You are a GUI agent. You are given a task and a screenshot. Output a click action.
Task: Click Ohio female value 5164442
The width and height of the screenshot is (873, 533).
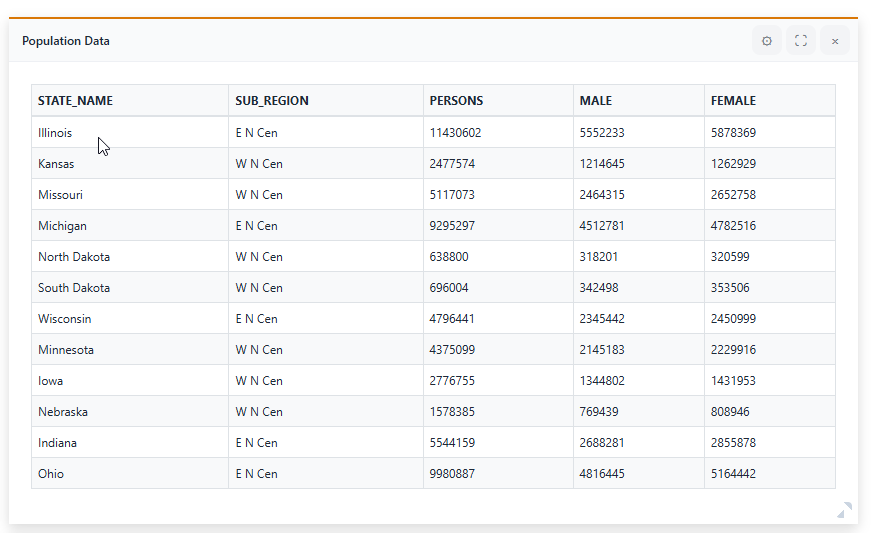[x=733, y=474]
